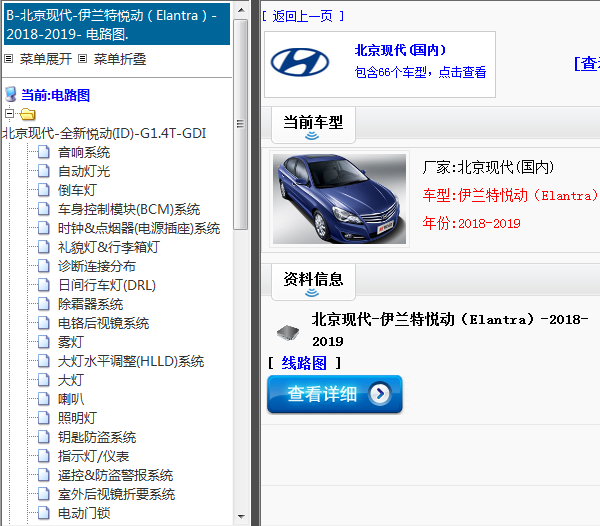Open the 日间行车灯(DRL) entry

tap(107, 285)
